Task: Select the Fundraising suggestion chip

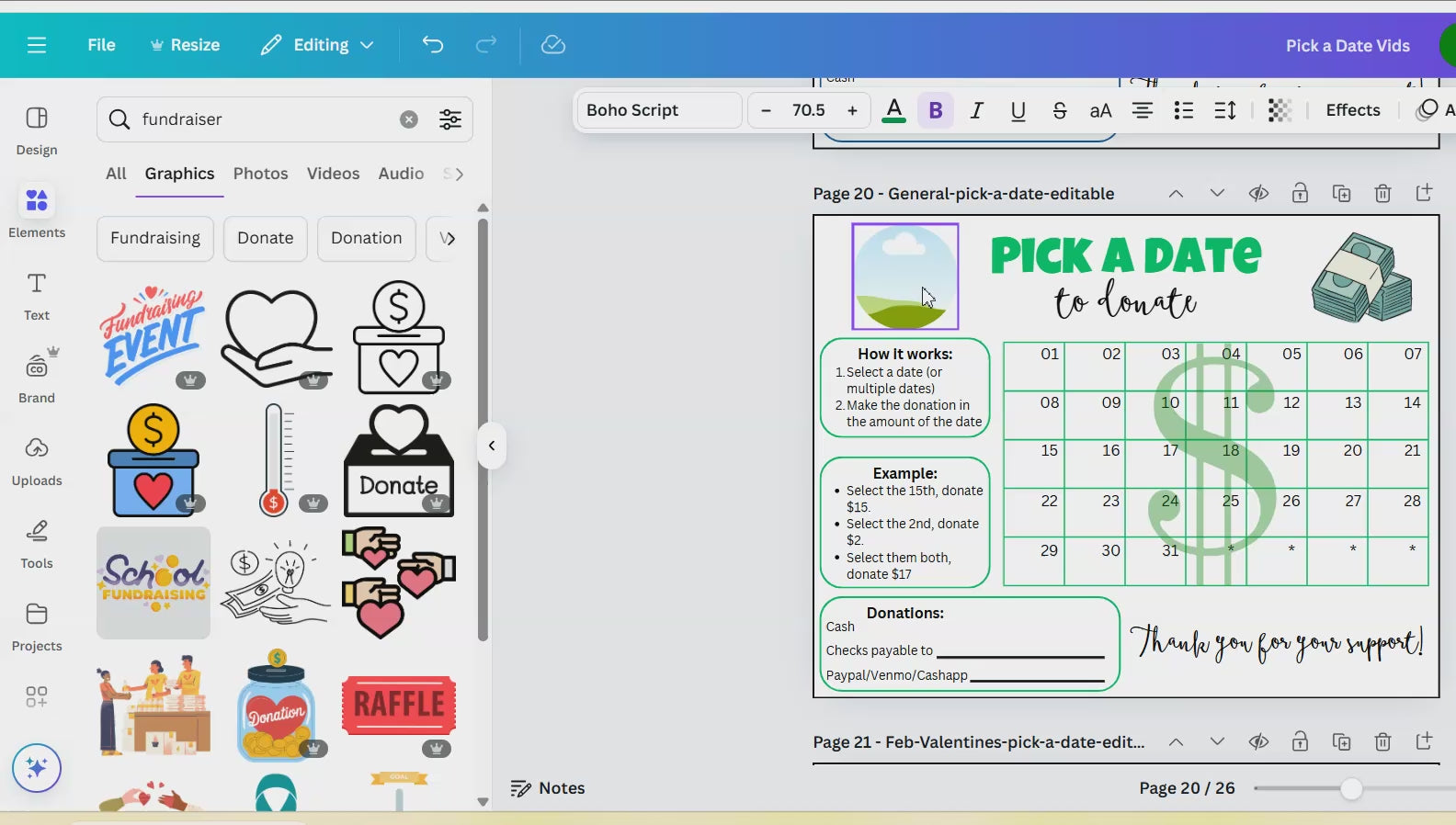Action: 155,238
